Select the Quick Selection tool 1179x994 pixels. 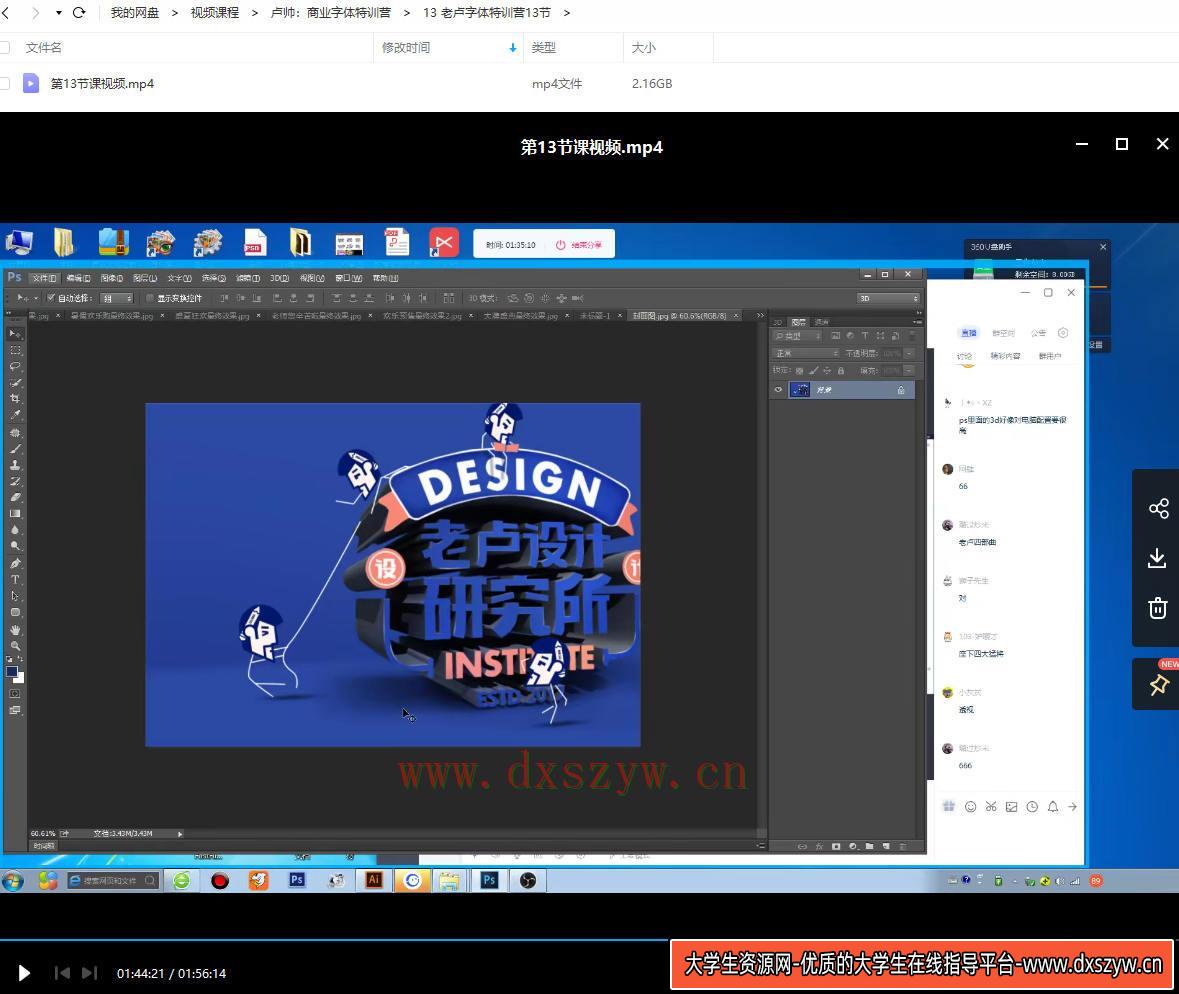pos(15,383)
